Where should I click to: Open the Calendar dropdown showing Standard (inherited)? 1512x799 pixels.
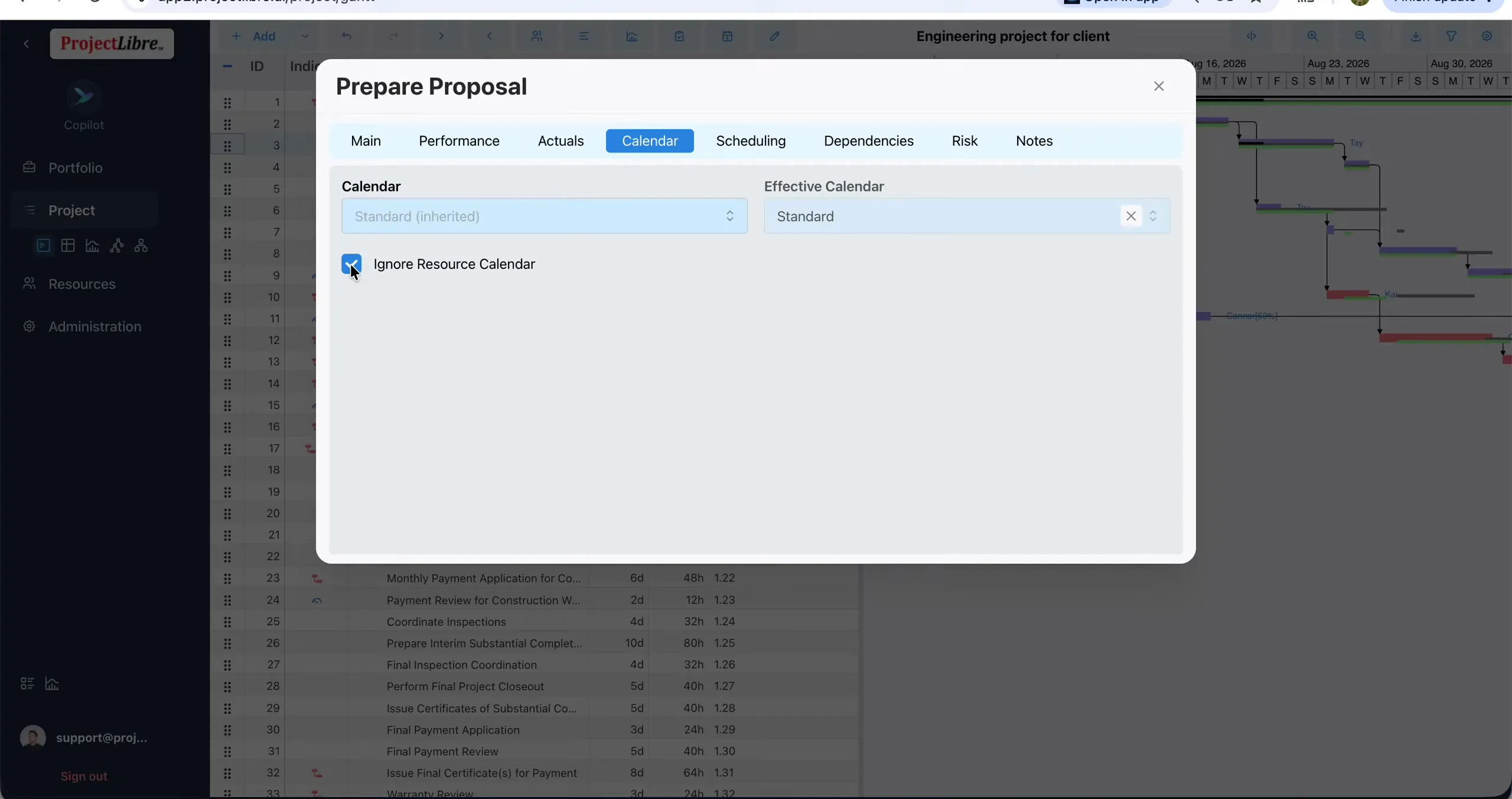tap(545, 216)
